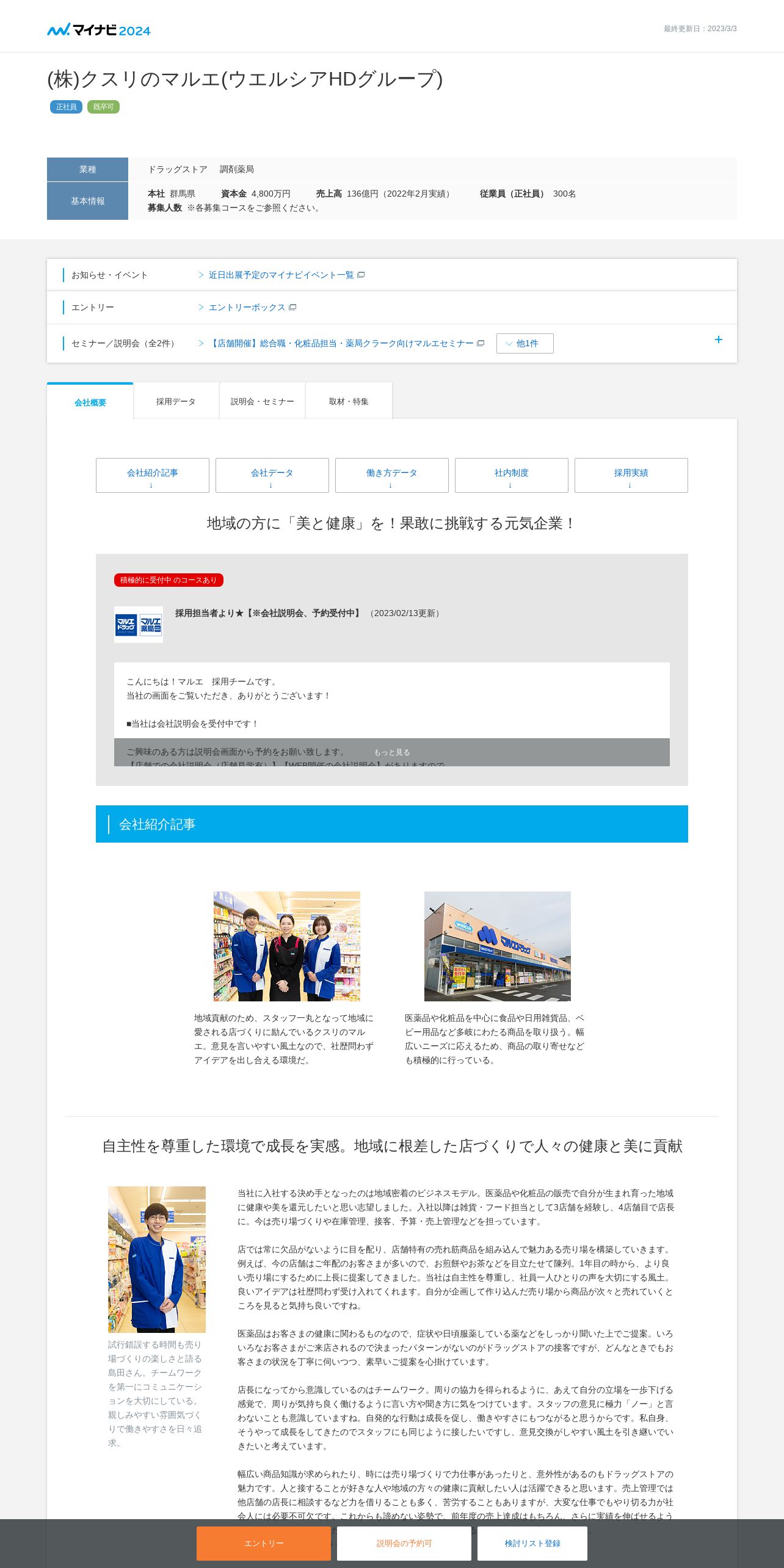
Task: Click 説明会の予約可 button
Action: point(404,1543)
